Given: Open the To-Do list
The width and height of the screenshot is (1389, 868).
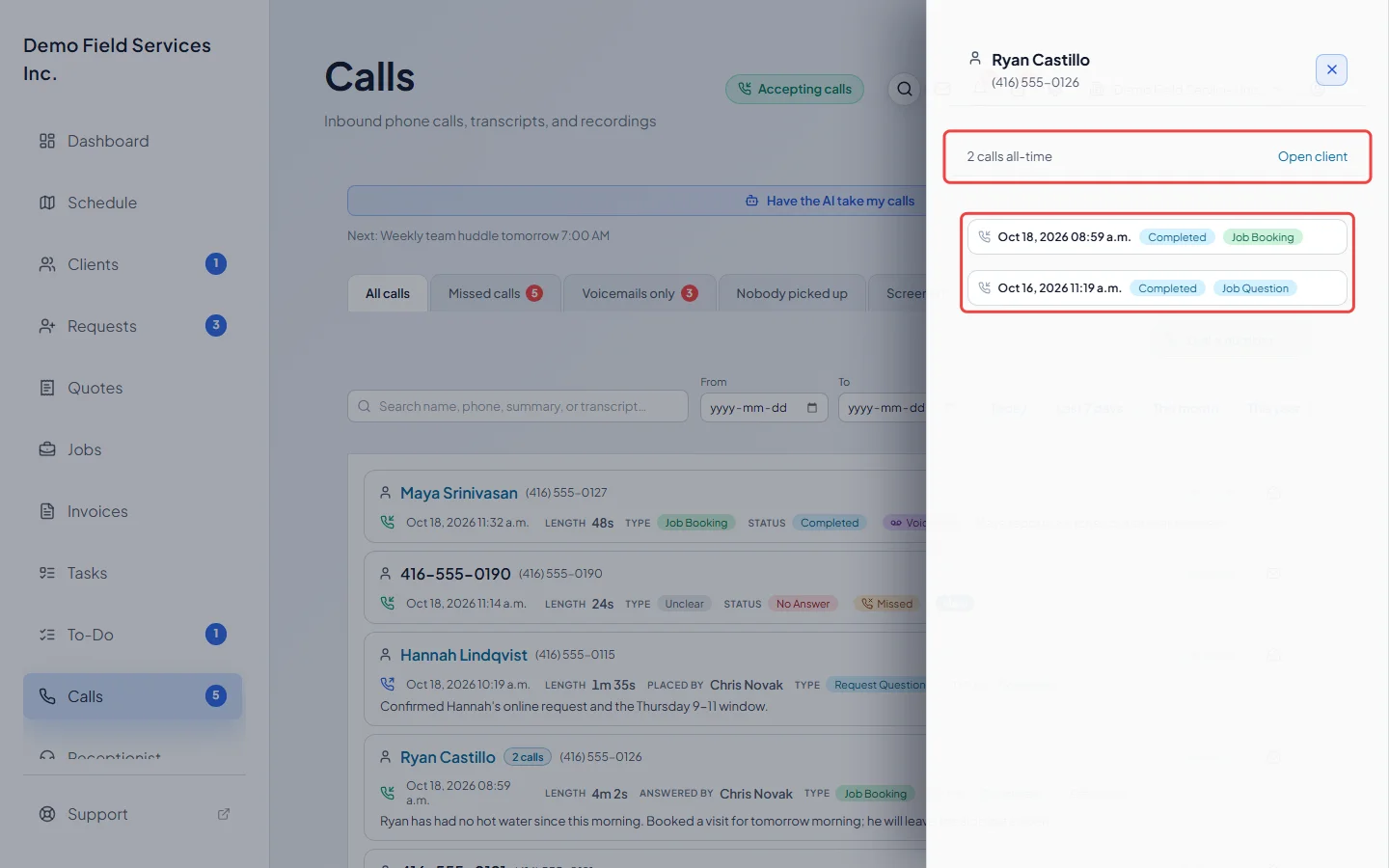Looking at the screenshot, I should click(133, 635).
